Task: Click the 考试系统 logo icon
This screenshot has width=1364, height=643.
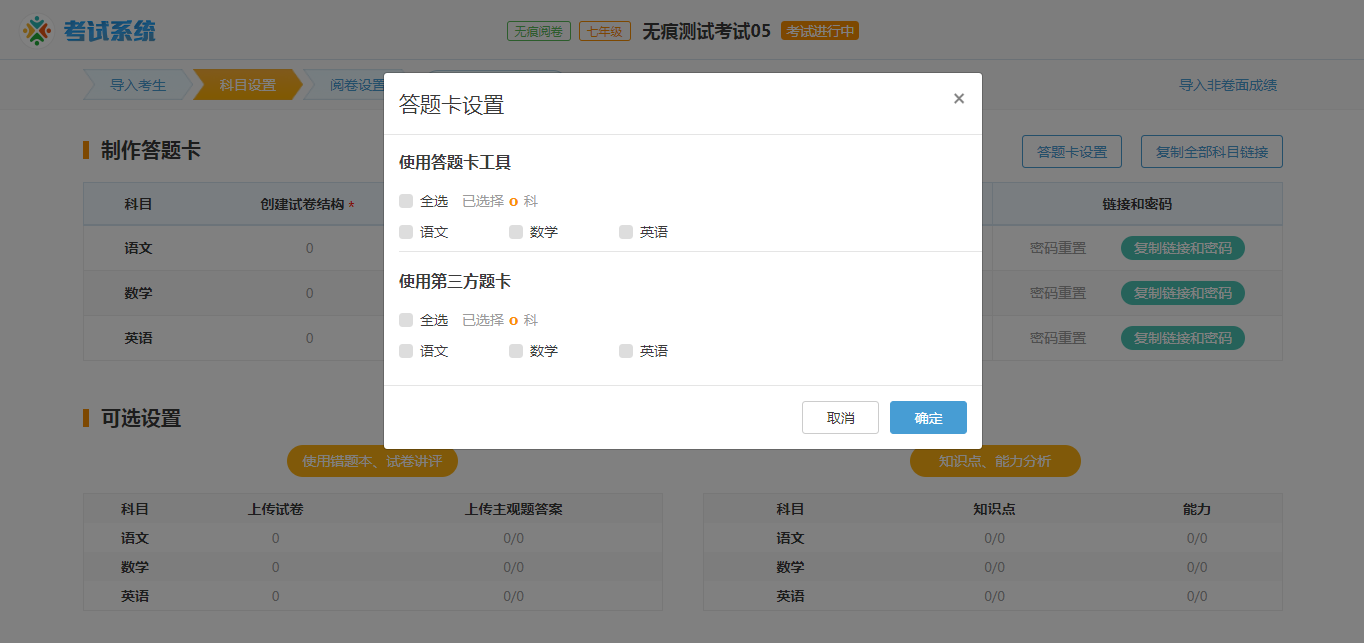Action: 37,31
